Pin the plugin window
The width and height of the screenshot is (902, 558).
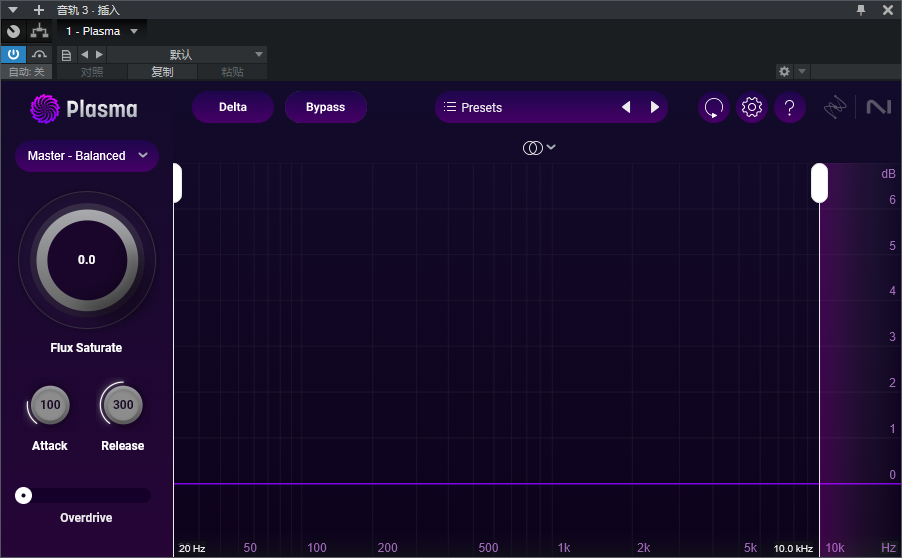pyautogui.click(x=861, y=10)
